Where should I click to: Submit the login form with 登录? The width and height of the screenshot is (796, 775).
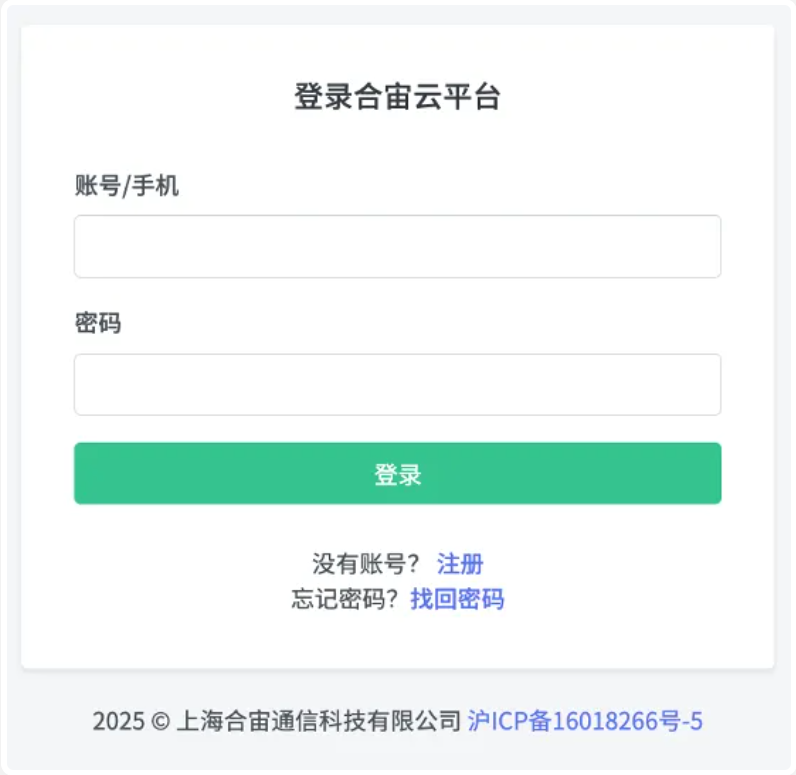tap(397, 474)
